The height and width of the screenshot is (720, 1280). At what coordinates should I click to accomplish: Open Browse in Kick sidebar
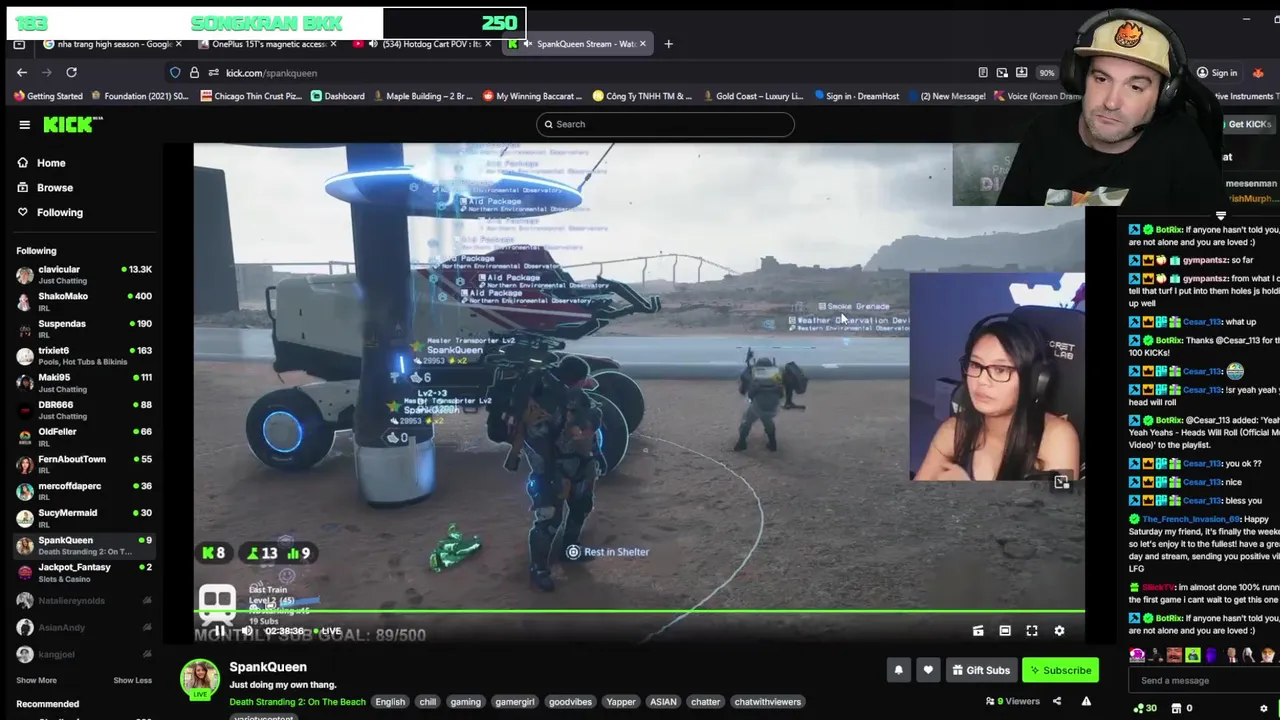(55, 188)
